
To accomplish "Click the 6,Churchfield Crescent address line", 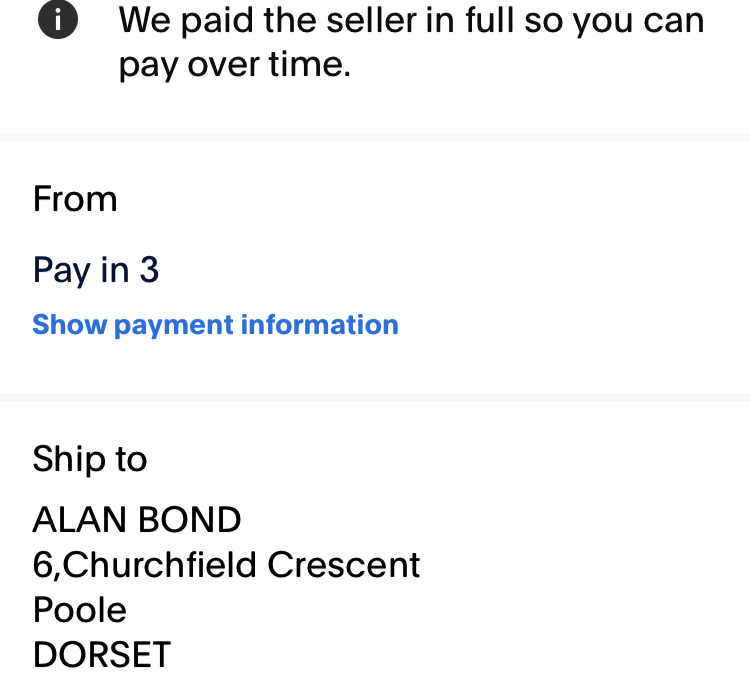I will pyautogui.click(x=226, y=565).
